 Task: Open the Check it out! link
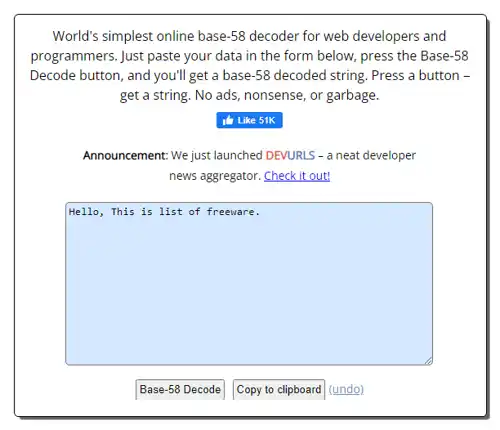click(297, 176)
